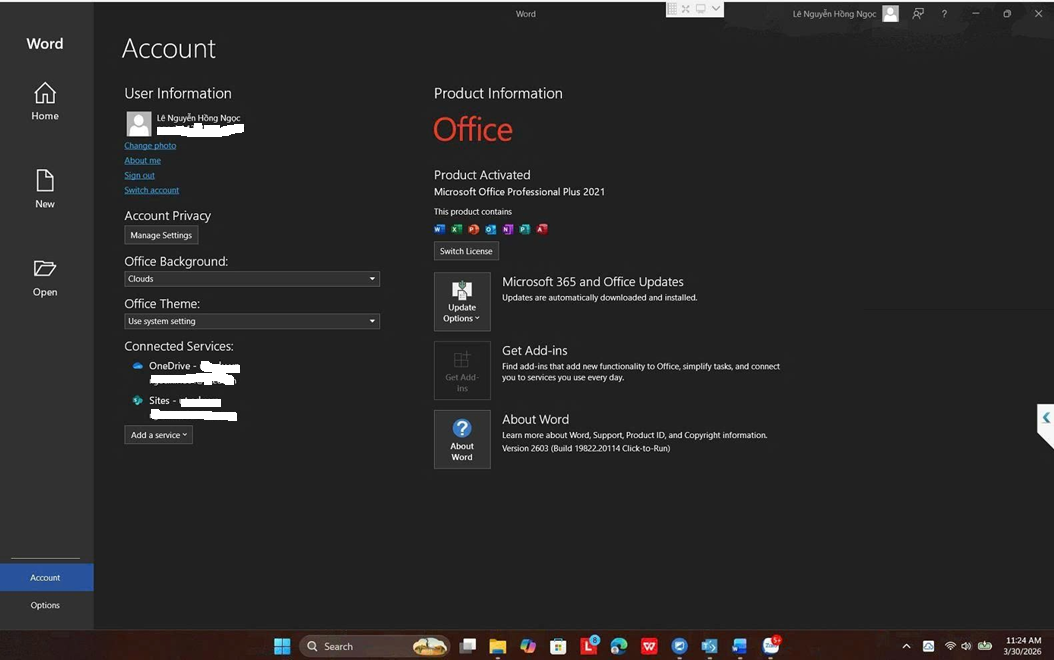Screen dimensions: 1054x660
Task: Click the Word app icon under This product contains
Action: point(440,229)
